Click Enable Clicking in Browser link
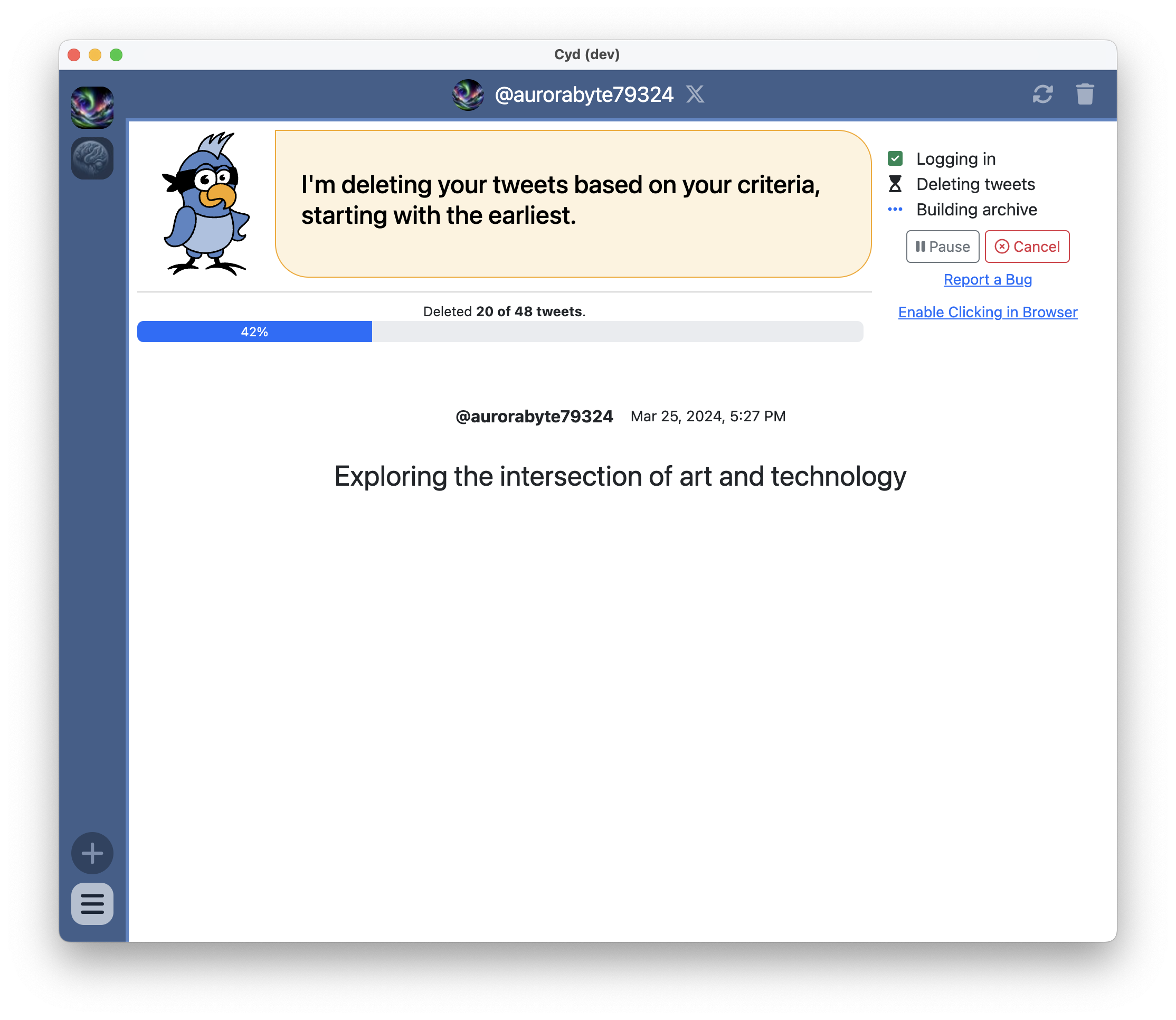Image resolution: width=1176 pixels, height=1020 pixels. point(987,312)
